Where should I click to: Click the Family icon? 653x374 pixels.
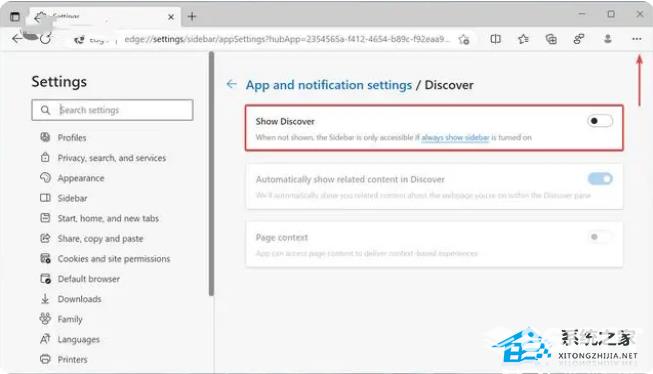point(45,319)
